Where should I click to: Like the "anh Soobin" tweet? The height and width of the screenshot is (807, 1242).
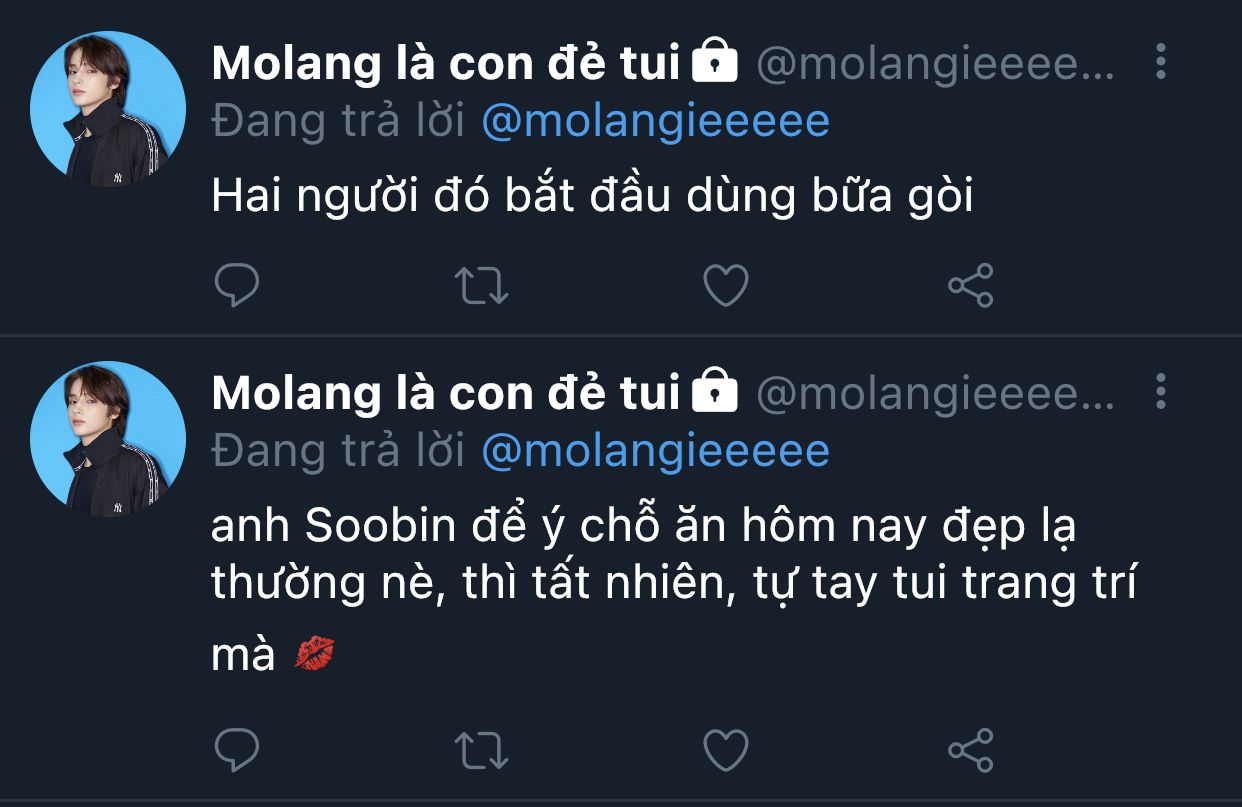pyautogui.click(x=726, y=749)
